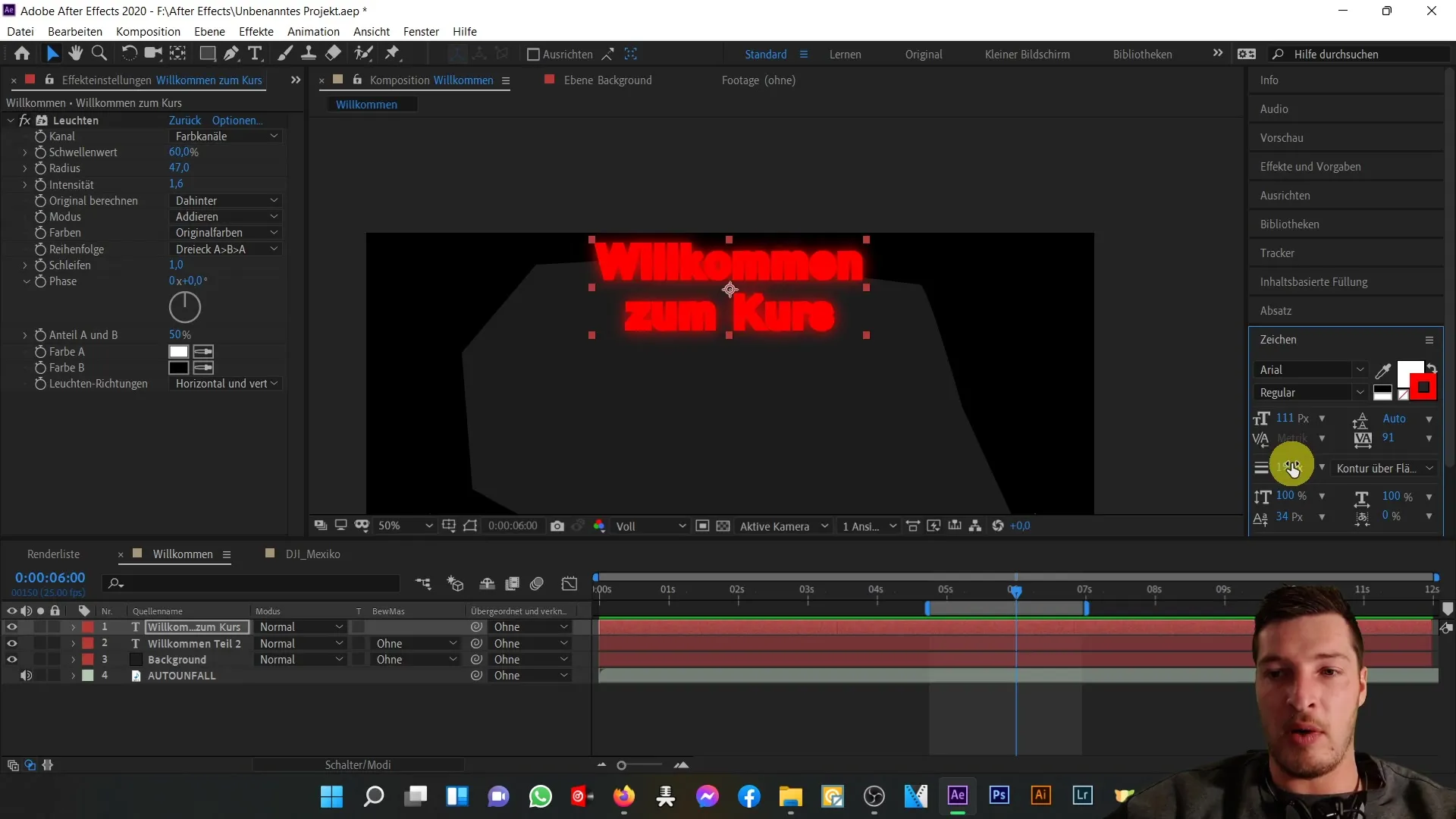Click the Phase angle dial
This screenshot has height=819, width=1456.
tap(184, 307)
